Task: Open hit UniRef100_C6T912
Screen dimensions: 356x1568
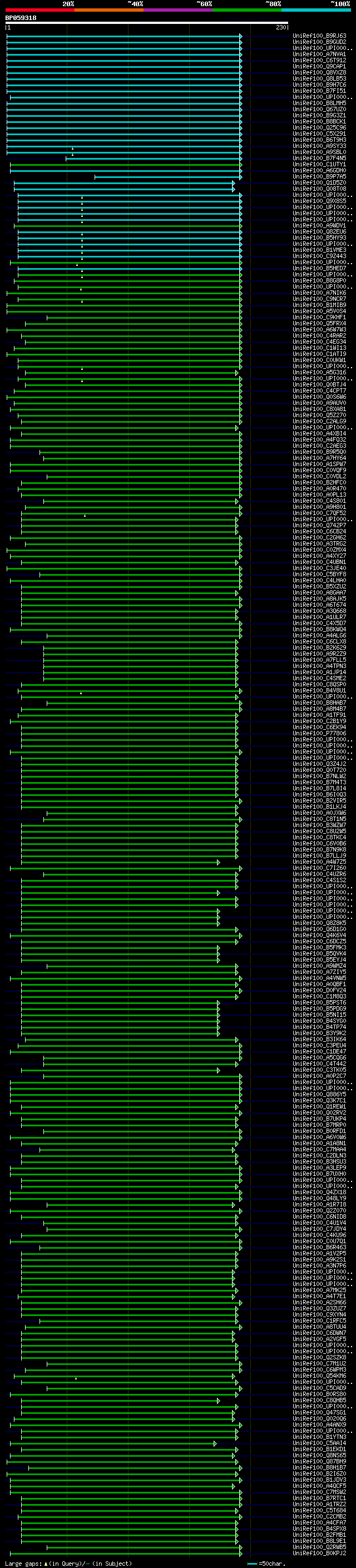Action: pyautogui.click(x=319, y=60)
